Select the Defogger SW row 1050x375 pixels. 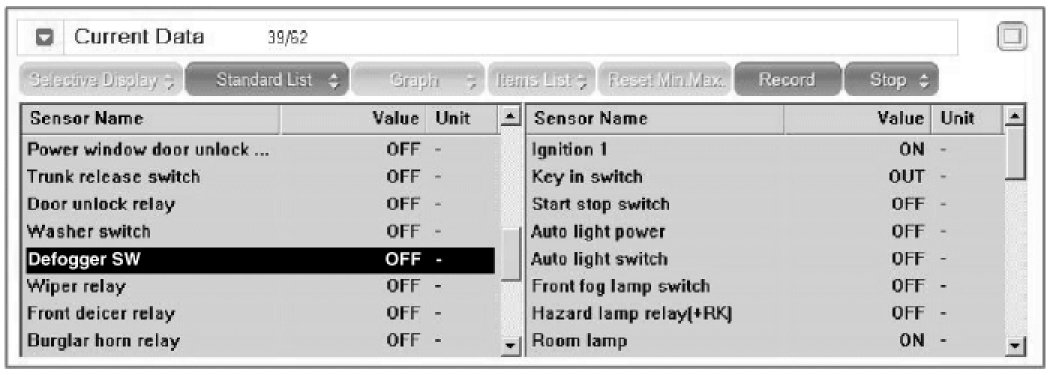pos(260,260)
